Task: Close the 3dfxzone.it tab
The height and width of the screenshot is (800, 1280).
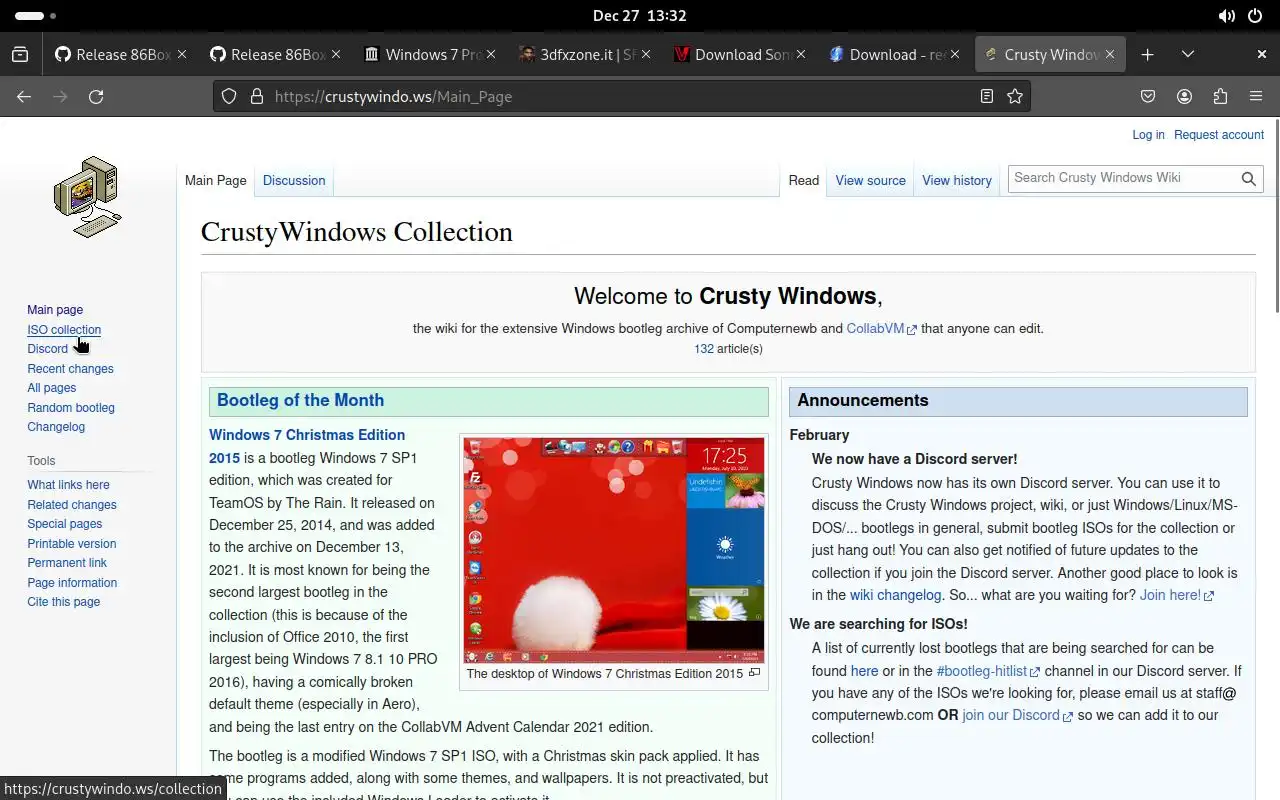Action: point(646,54)
